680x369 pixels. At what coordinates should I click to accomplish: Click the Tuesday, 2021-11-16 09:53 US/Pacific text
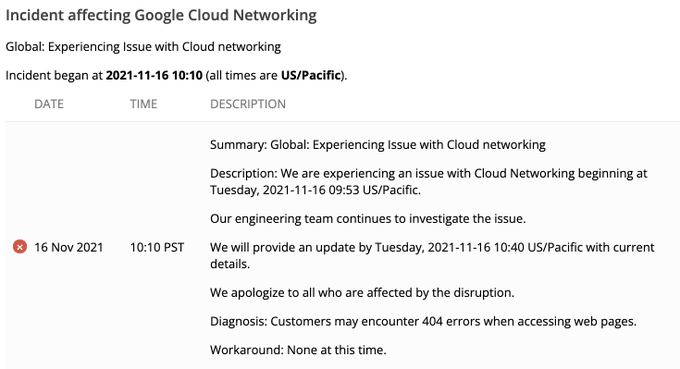pos(315,190)
